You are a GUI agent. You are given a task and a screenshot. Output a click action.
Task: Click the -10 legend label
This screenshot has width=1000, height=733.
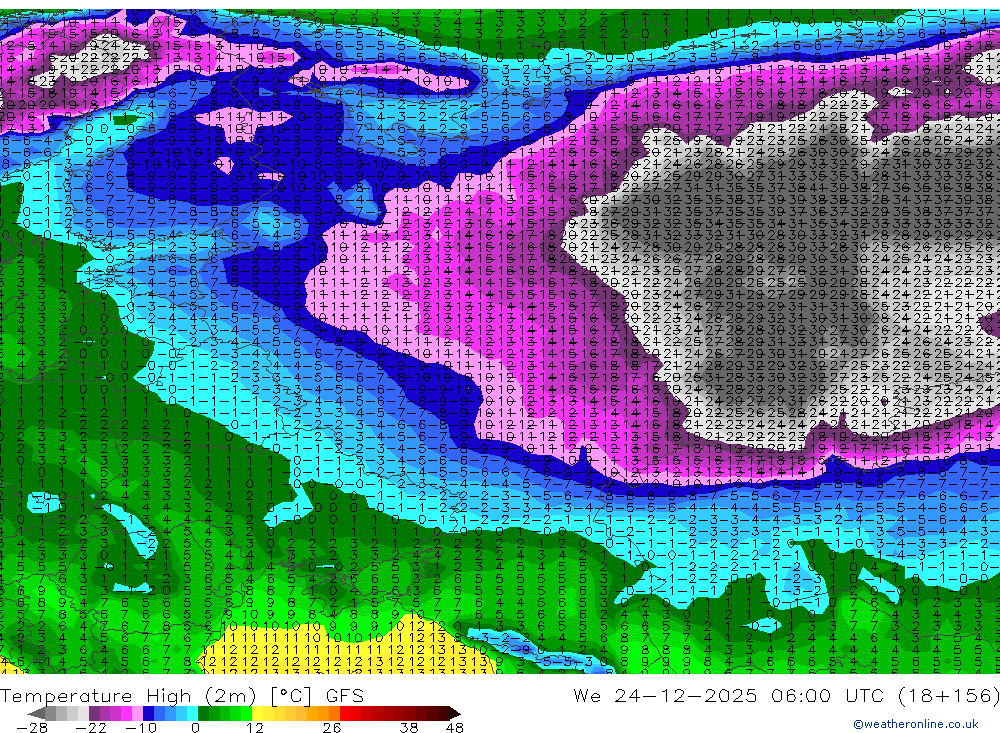click(141, 727)
